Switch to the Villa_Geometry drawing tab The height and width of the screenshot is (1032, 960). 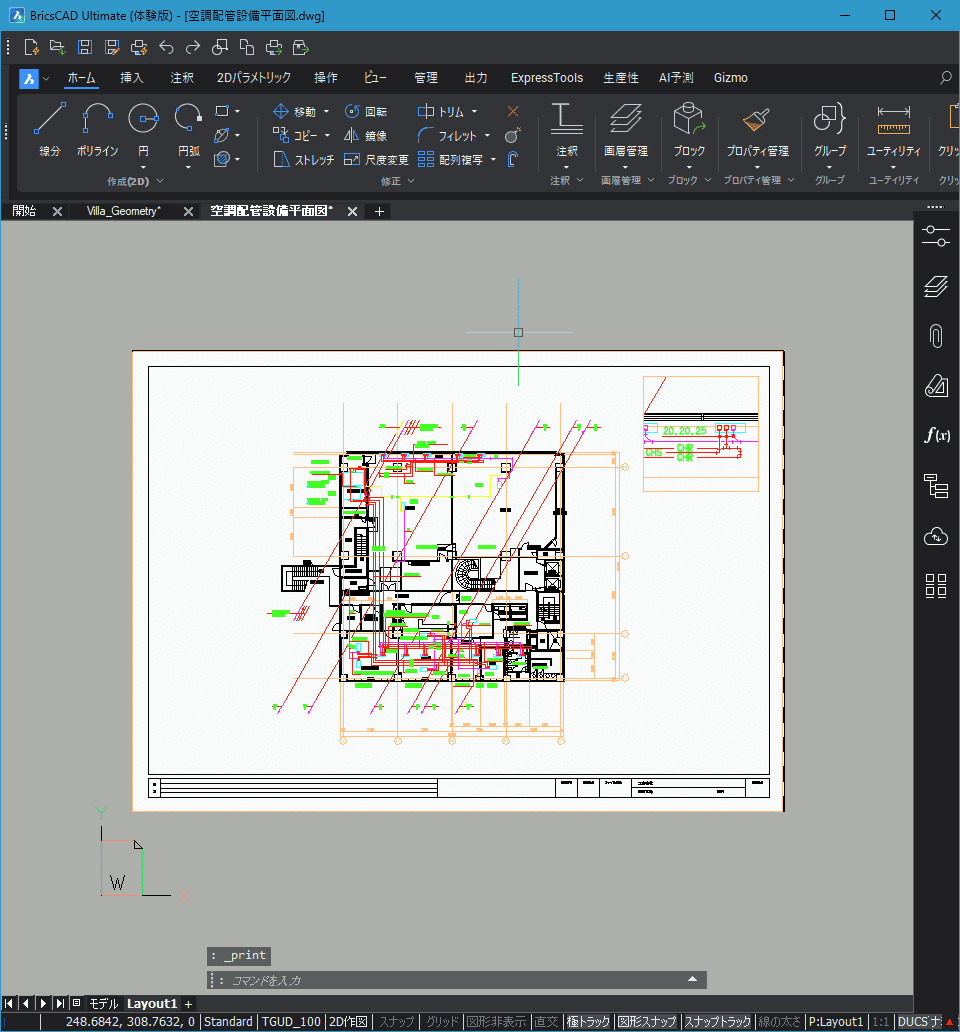tap(122, 211)
